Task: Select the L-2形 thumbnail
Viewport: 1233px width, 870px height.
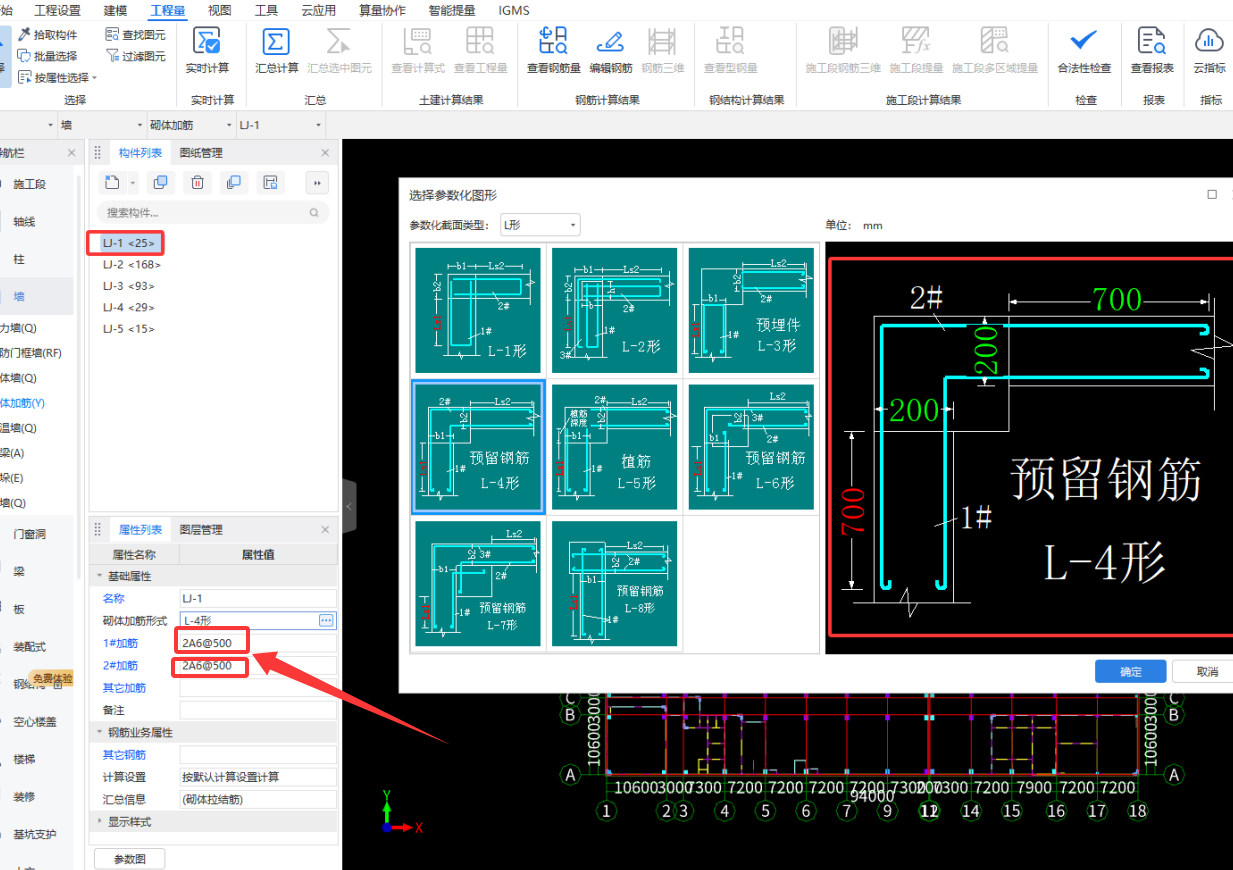Action: tap(615, 311)
